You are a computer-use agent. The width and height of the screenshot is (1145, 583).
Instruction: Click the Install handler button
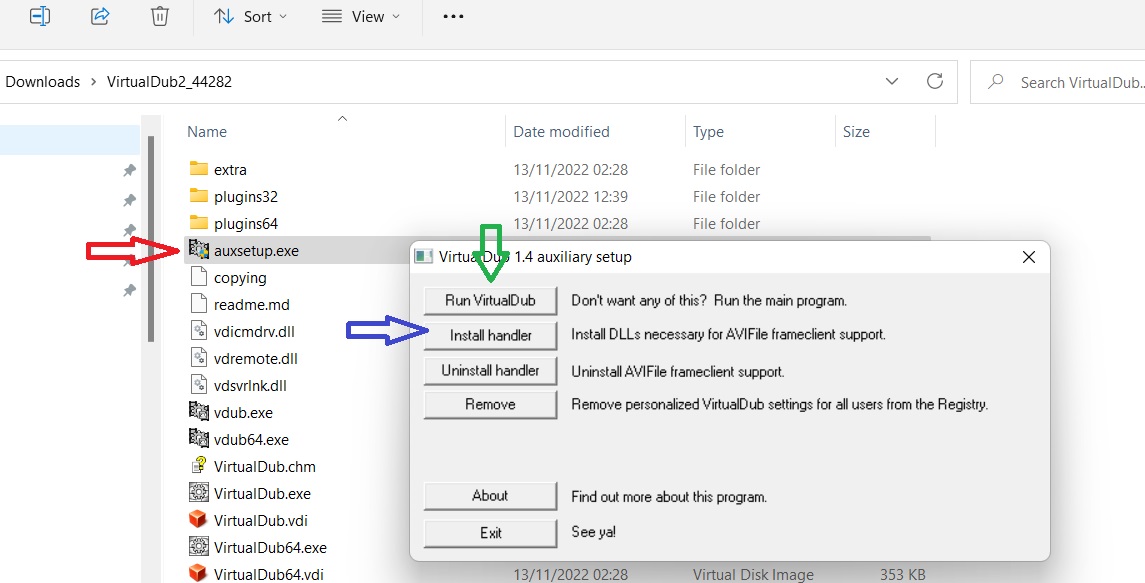point(490,335)
